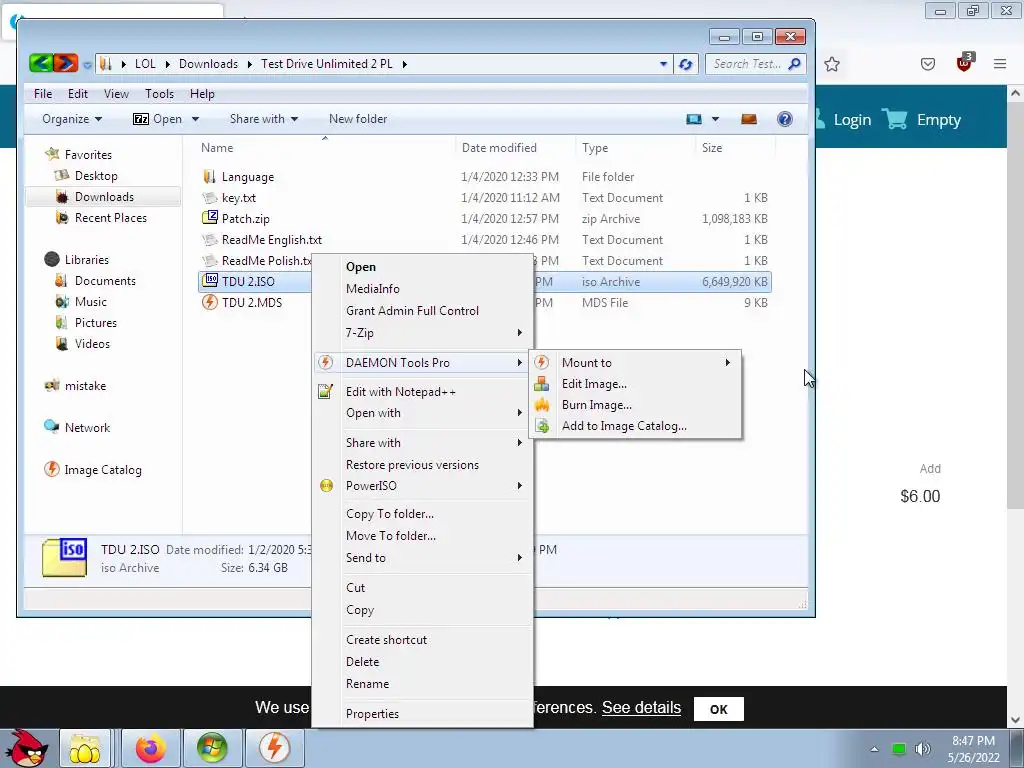
Task: Expand the Mount to submenu arrow
Action: pos(728,362)
